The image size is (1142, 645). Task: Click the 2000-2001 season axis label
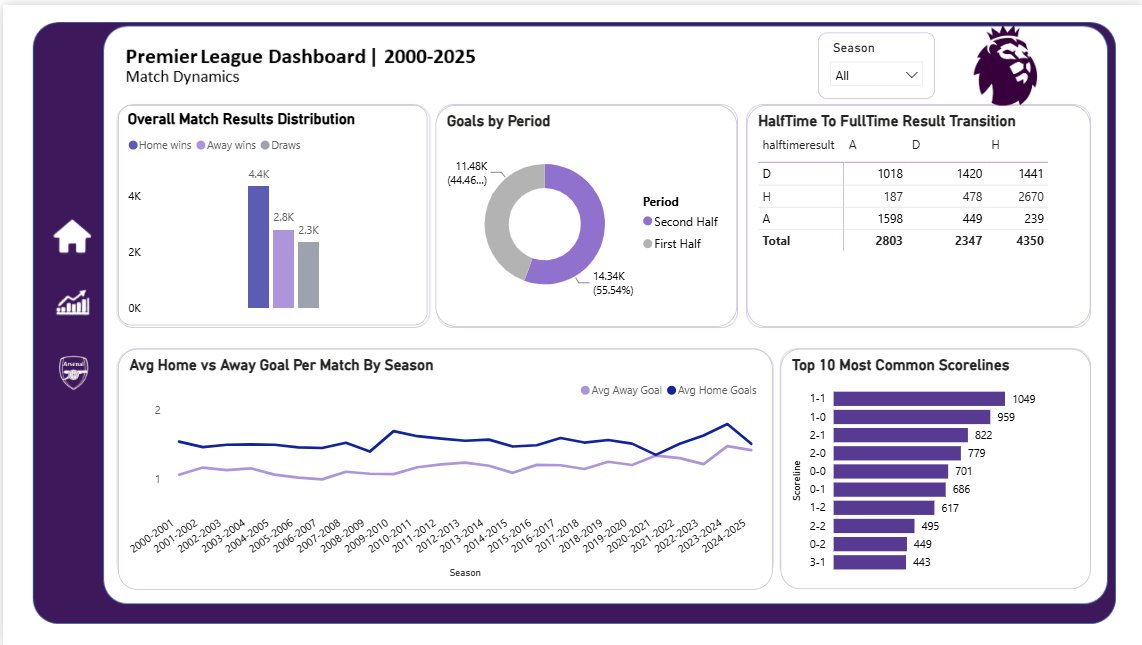click(x=152, y=537)
